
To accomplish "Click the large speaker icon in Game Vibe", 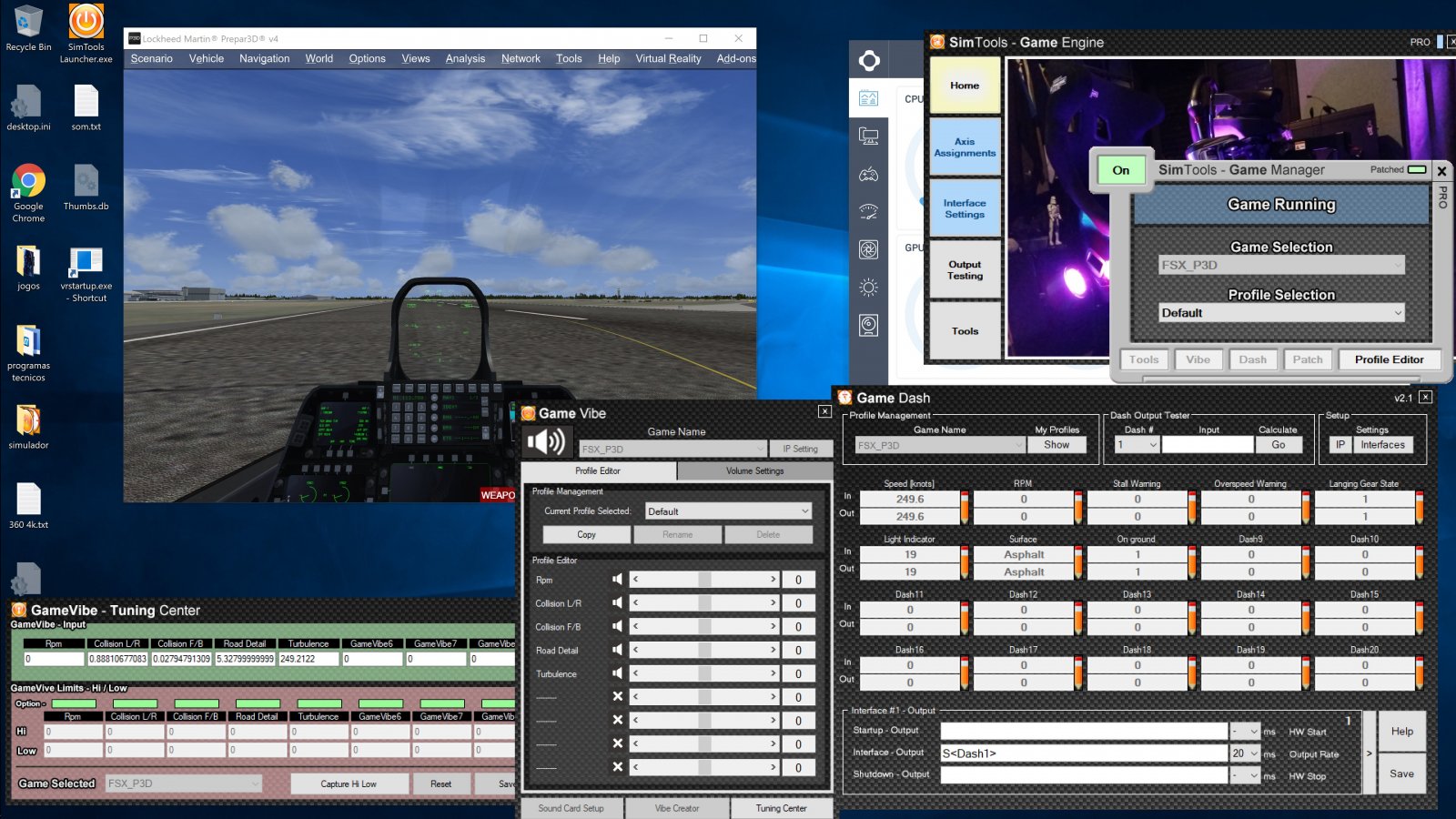I will tap(546, 442).
